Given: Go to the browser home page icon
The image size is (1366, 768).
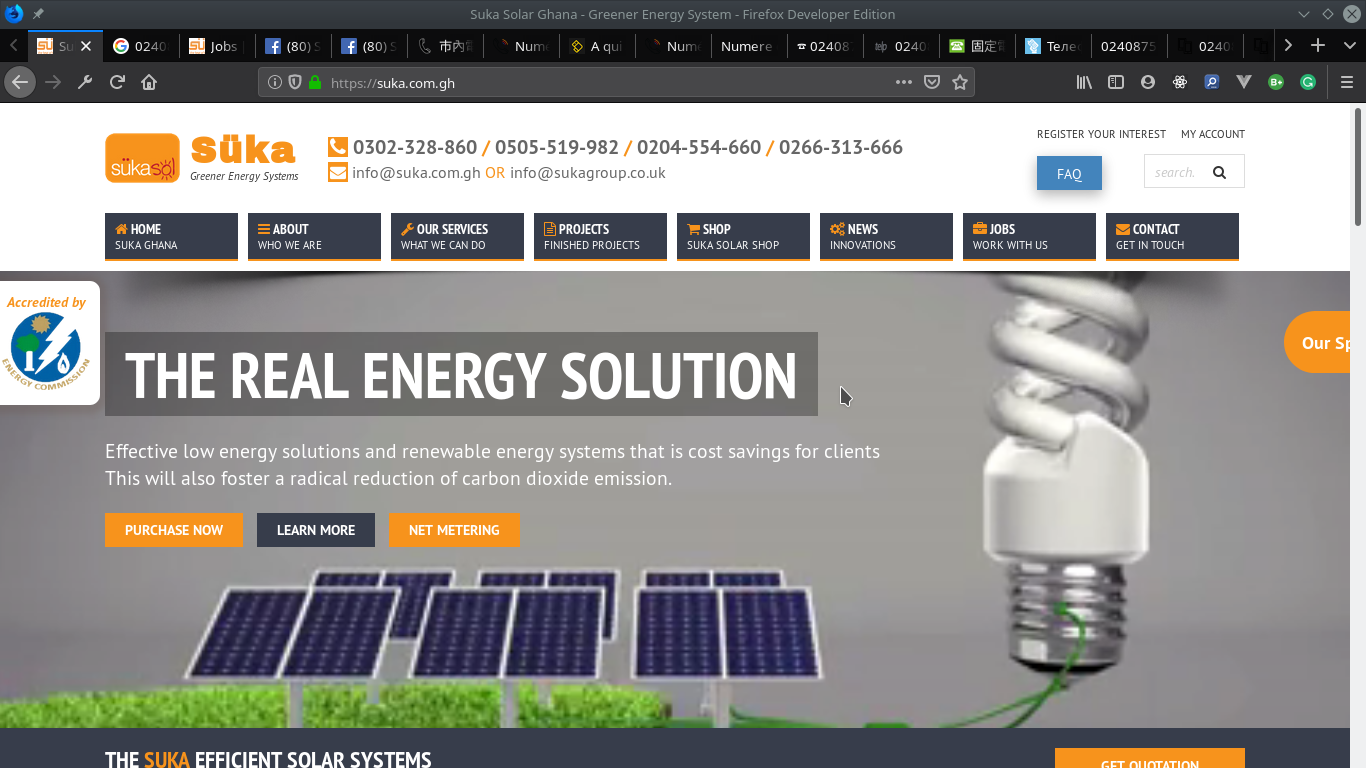Looking at the screenshot, I should click(149, 82).
